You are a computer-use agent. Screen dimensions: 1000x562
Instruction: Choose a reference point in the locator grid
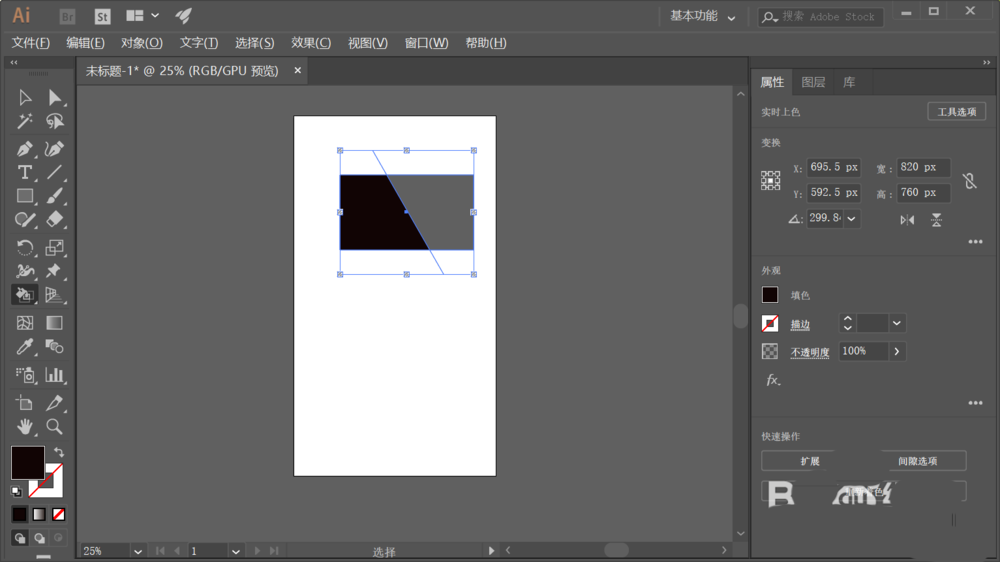click(x=770, y=181)
